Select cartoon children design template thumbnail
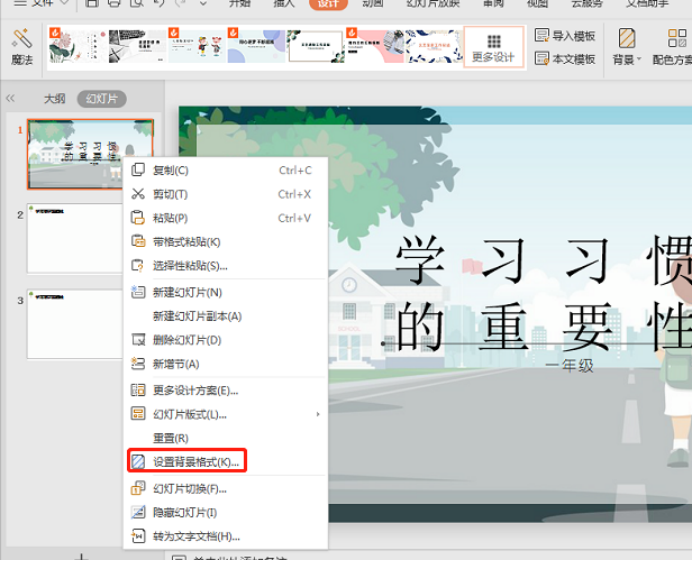The height and width of the screenshot is (561, 692). click(196, 46)
